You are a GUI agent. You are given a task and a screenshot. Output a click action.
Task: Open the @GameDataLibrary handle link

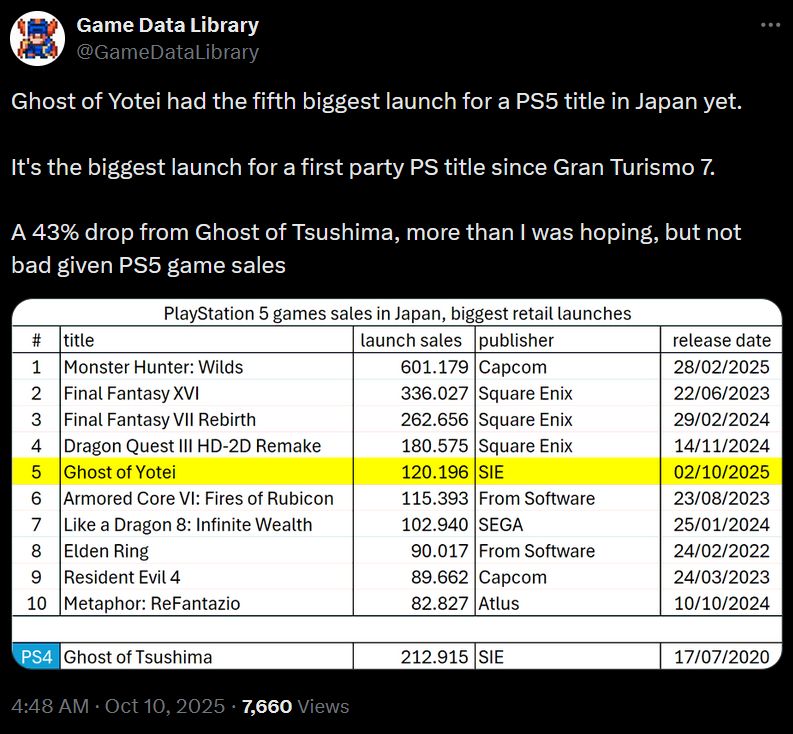click(x=167, y=52)
